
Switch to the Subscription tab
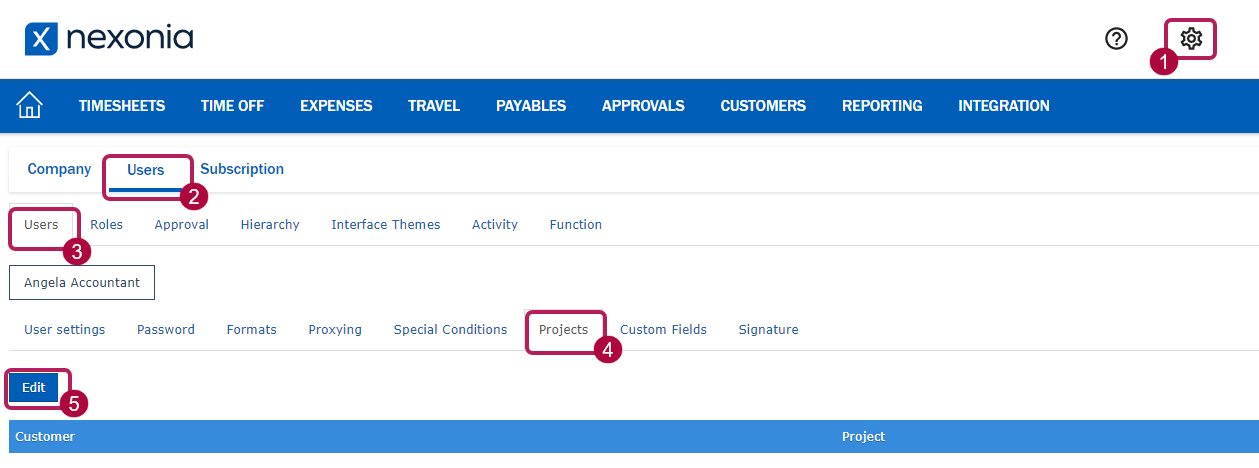pos(242,169)
